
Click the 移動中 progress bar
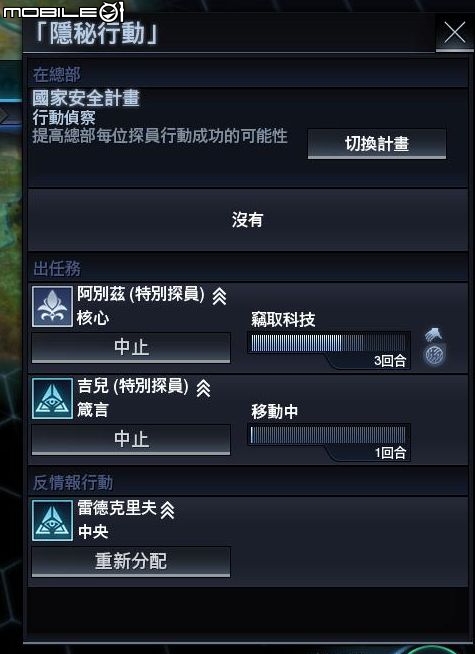pyautogui.click(x=329, y=435)
